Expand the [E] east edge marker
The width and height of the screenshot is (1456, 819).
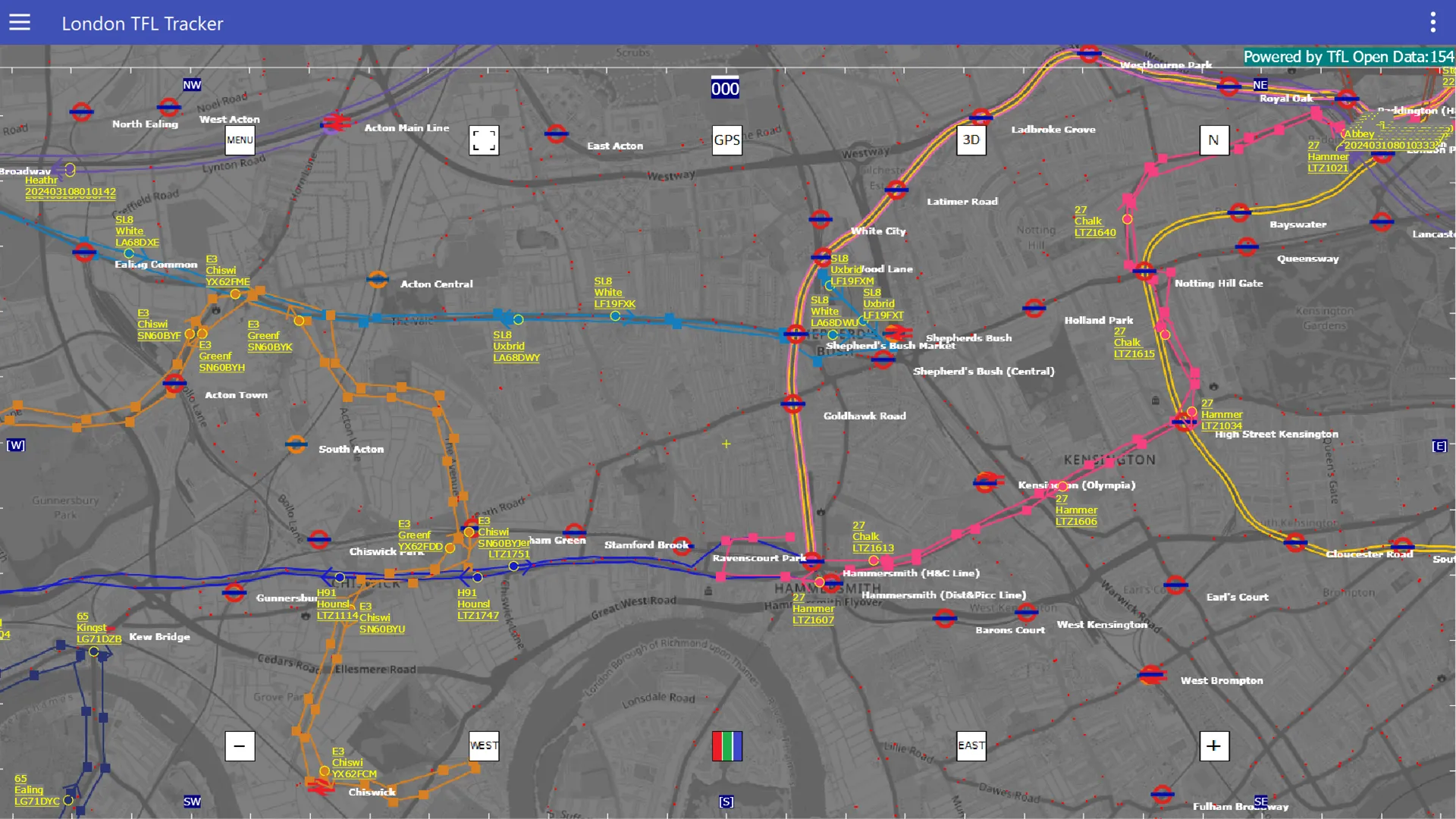point(1439,447)
